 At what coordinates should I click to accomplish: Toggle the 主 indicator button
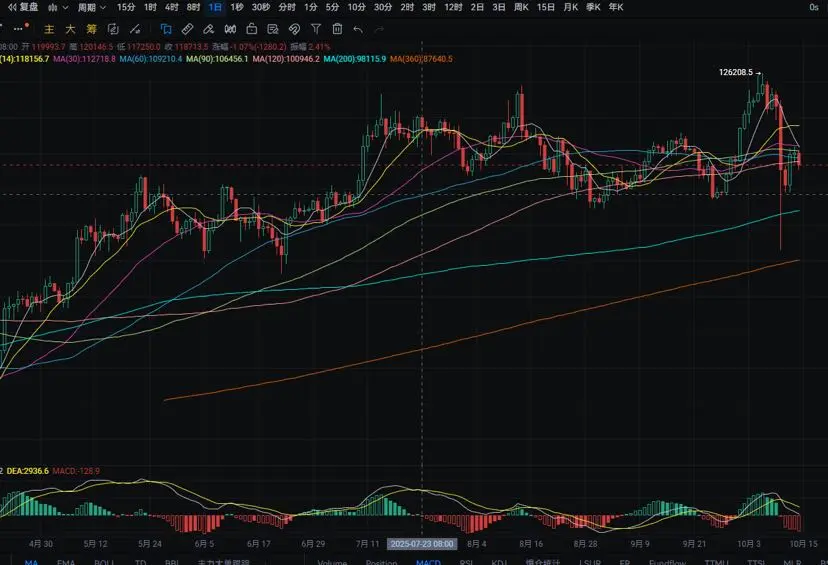49,29
